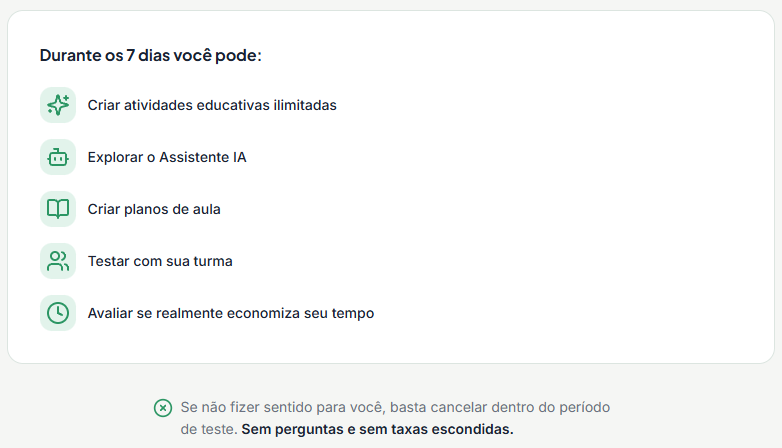Click the "Criar planos de aula" item
The image size is (782, 448).
(x=154, y=209)
